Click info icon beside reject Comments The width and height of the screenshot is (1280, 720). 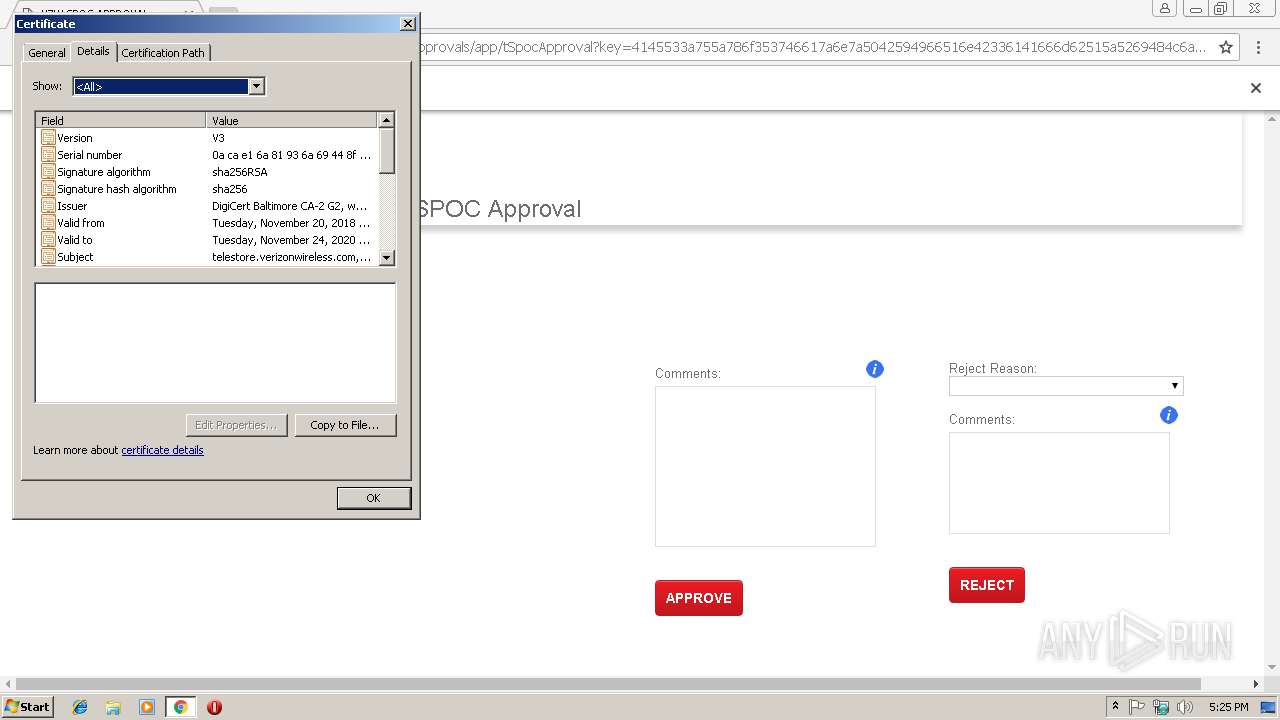point(1169,415)
